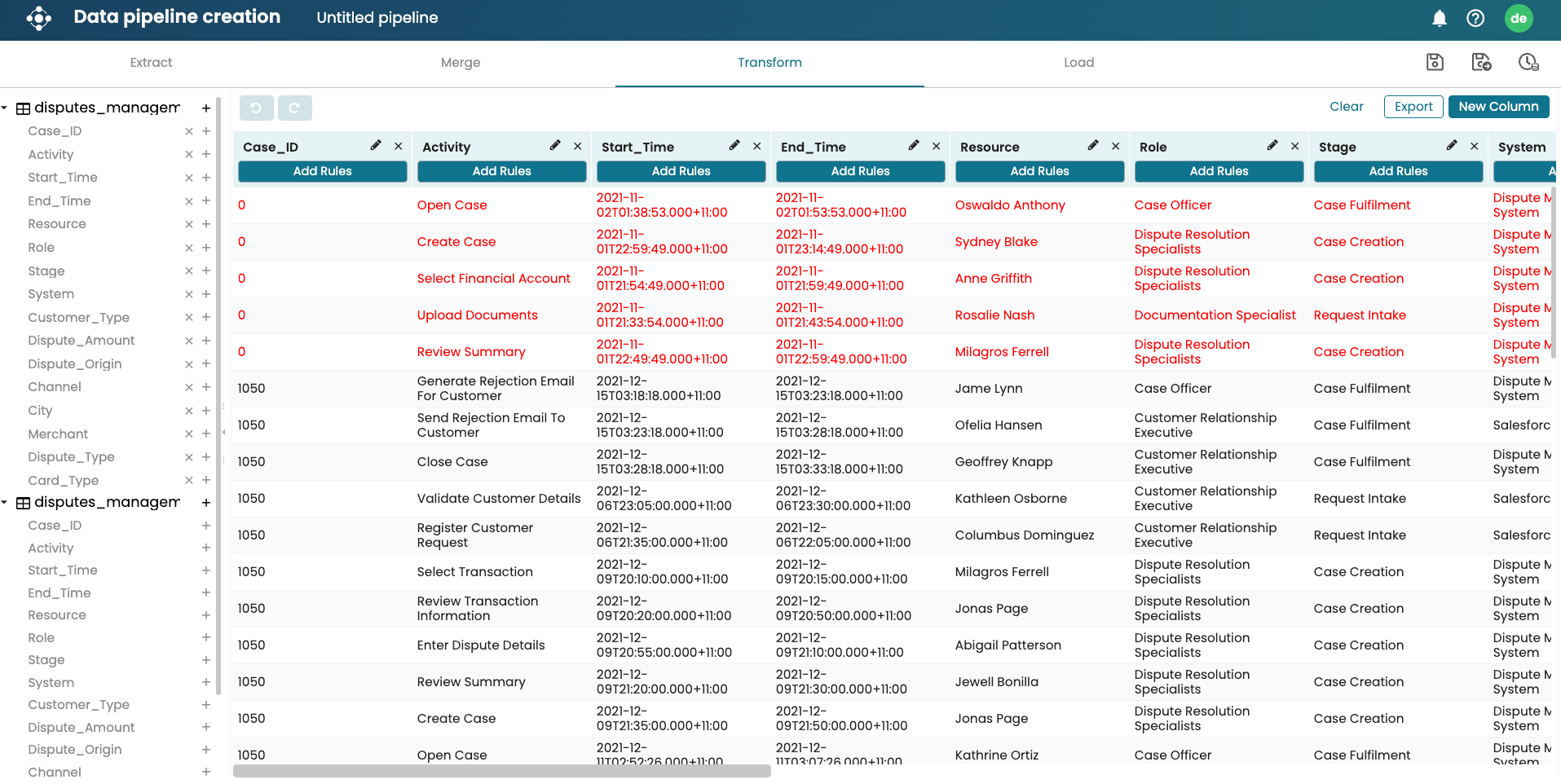
Task: Click the undo arrow button
Action: click(x=256, y=108)
